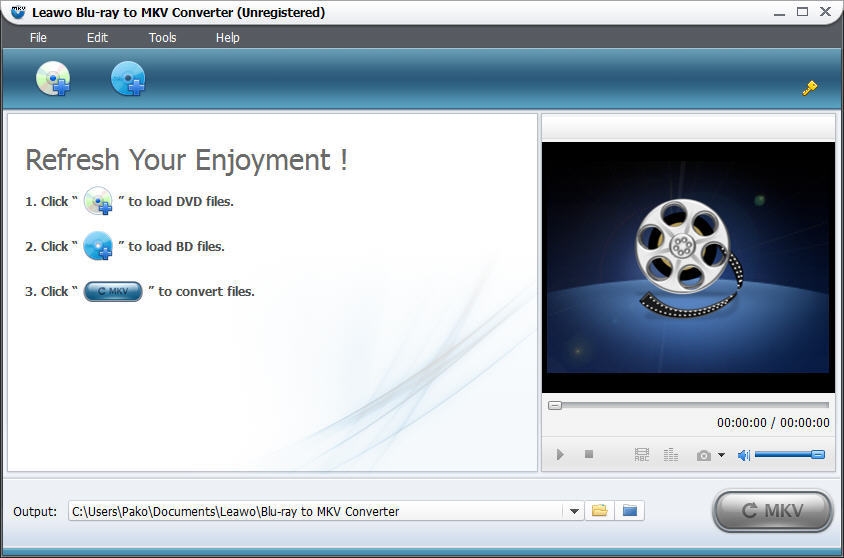Viewport: 844px width, 558px height.
Task: Open the subtitle settings icon below preview
Action: (642, 455)
